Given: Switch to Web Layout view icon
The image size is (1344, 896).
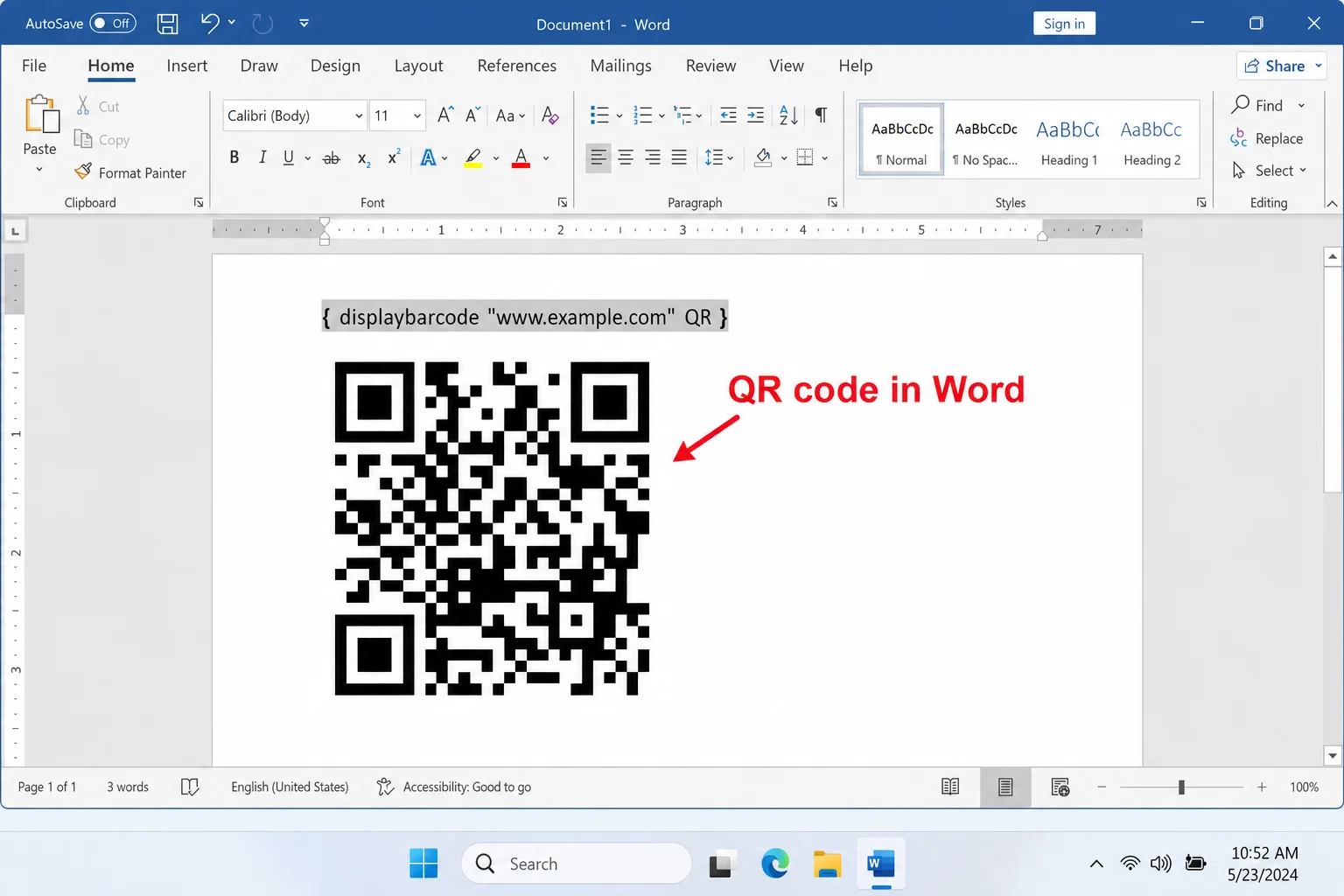Looking at the screenshot, I should point(1060,787).
